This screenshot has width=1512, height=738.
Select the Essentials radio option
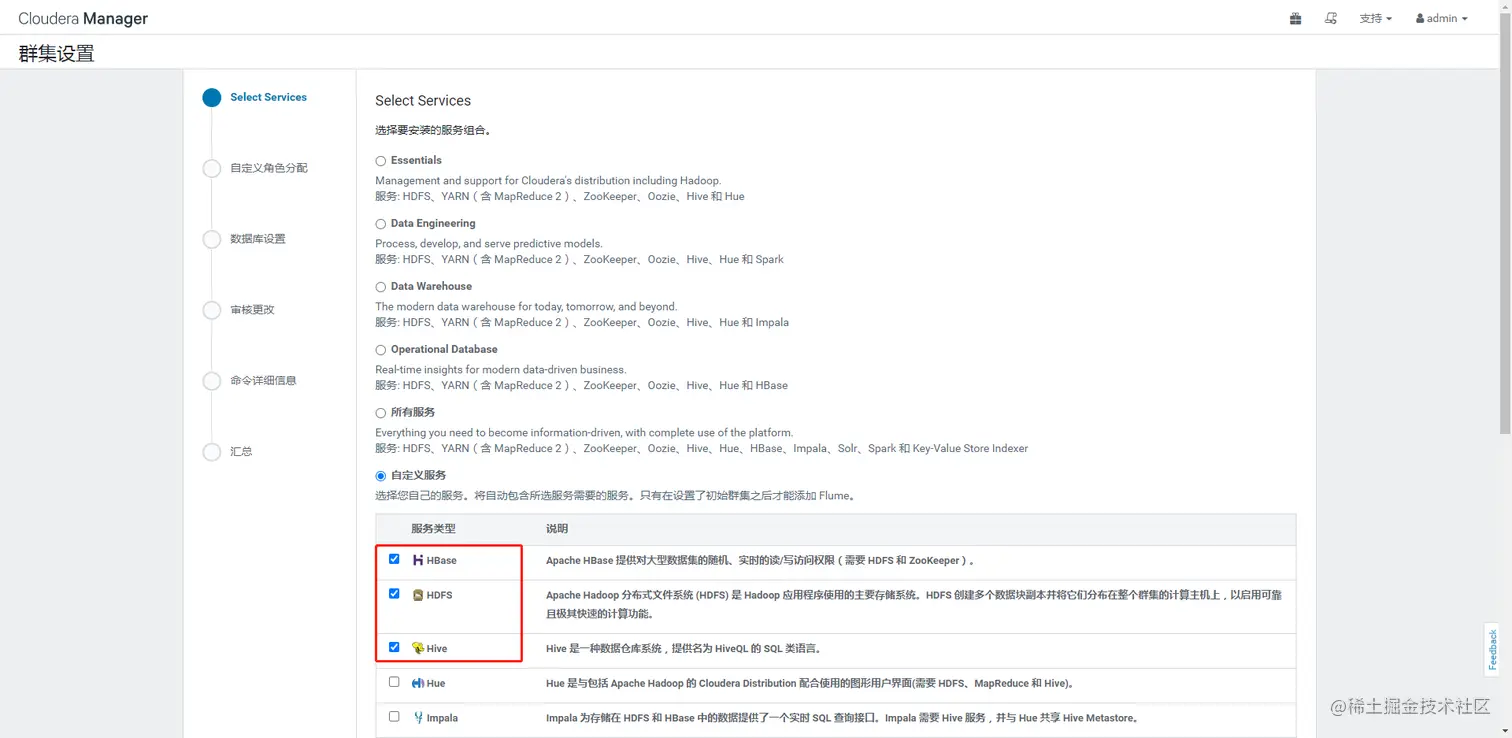click(x=380, y=161)
